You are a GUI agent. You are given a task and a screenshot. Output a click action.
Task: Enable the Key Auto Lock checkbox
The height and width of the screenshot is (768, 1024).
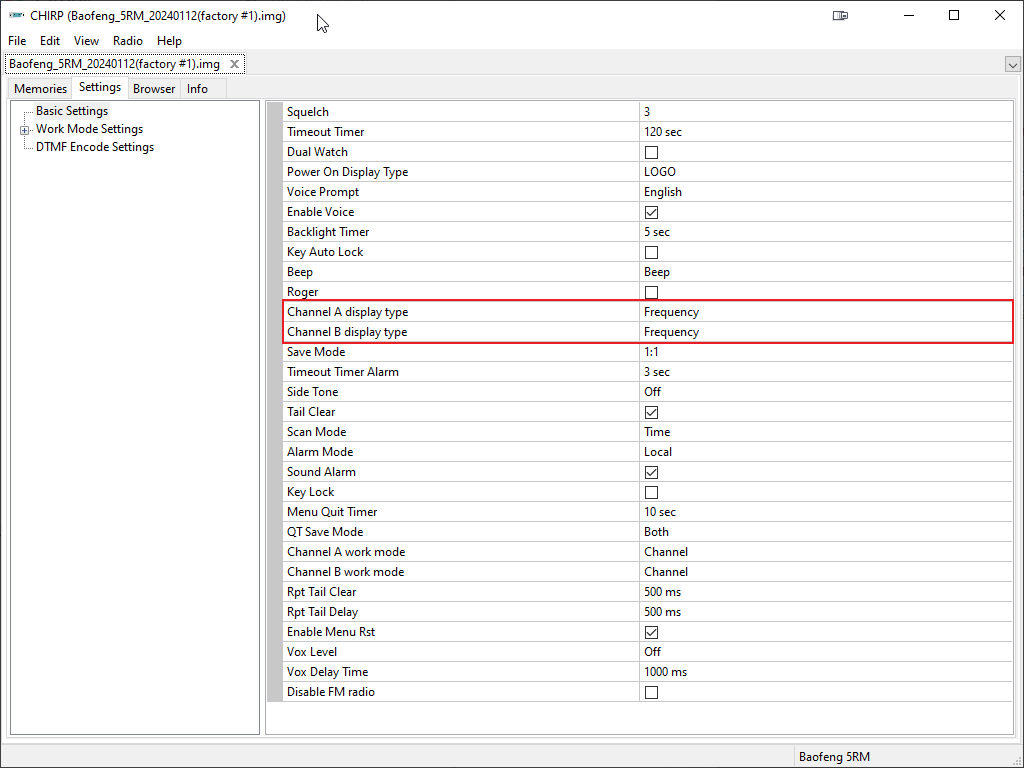pos(651,252)
